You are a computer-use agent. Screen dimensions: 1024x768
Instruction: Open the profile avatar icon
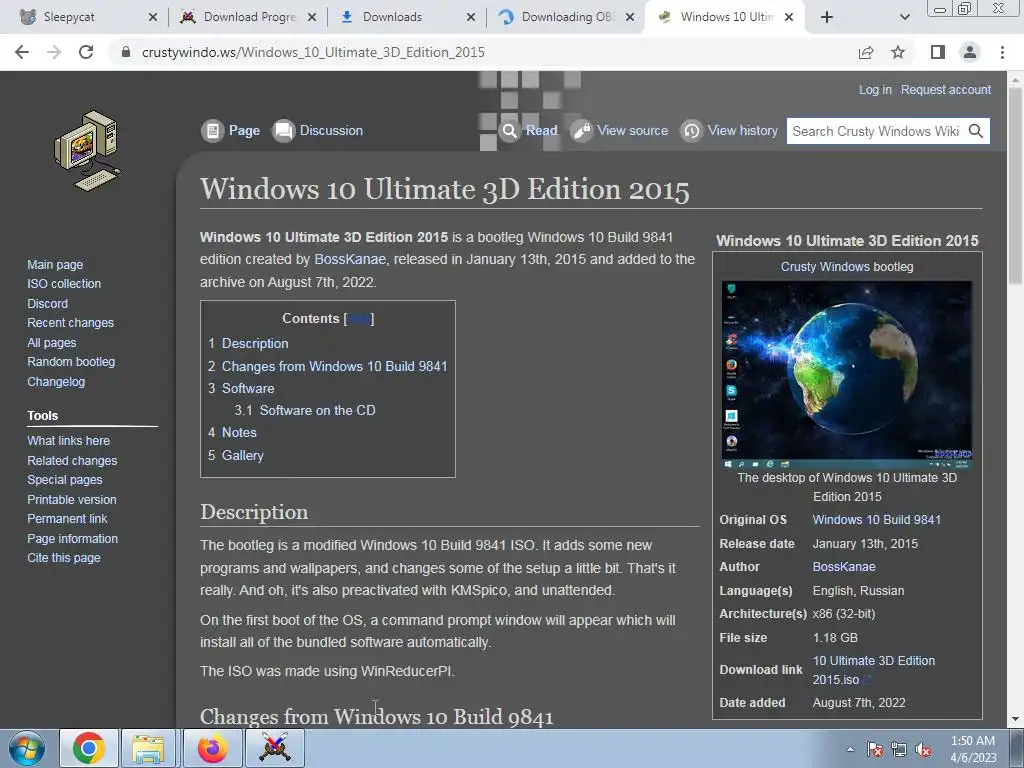pos(970,52)
